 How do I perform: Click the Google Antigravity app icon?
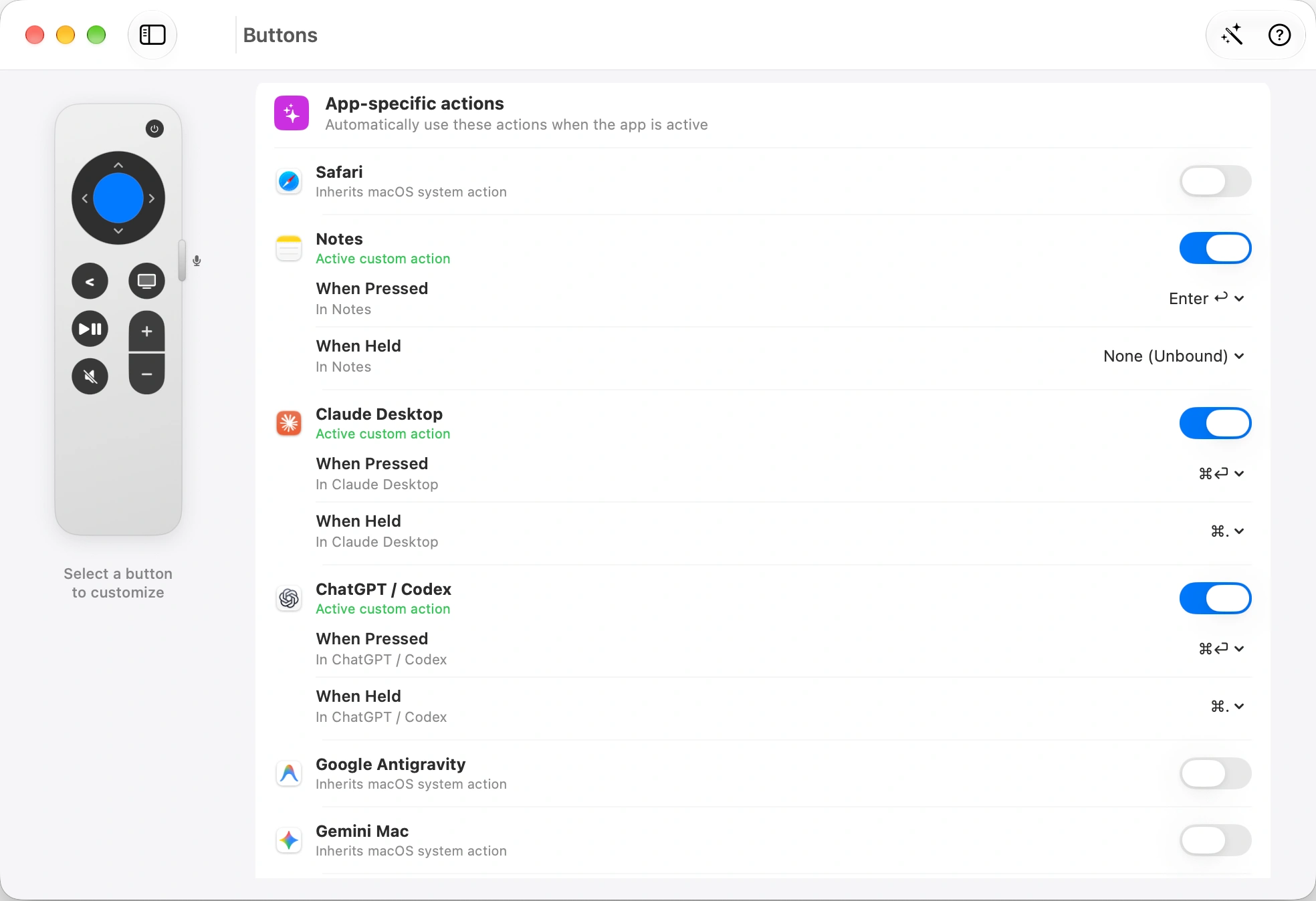289,773
